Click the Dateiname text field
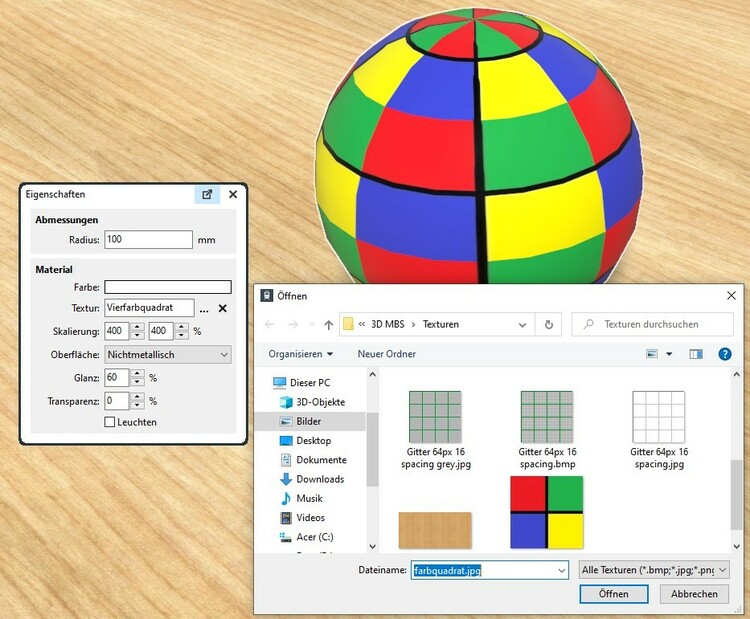750x619 pixels. pyautogui.click(x=483, y=570)
